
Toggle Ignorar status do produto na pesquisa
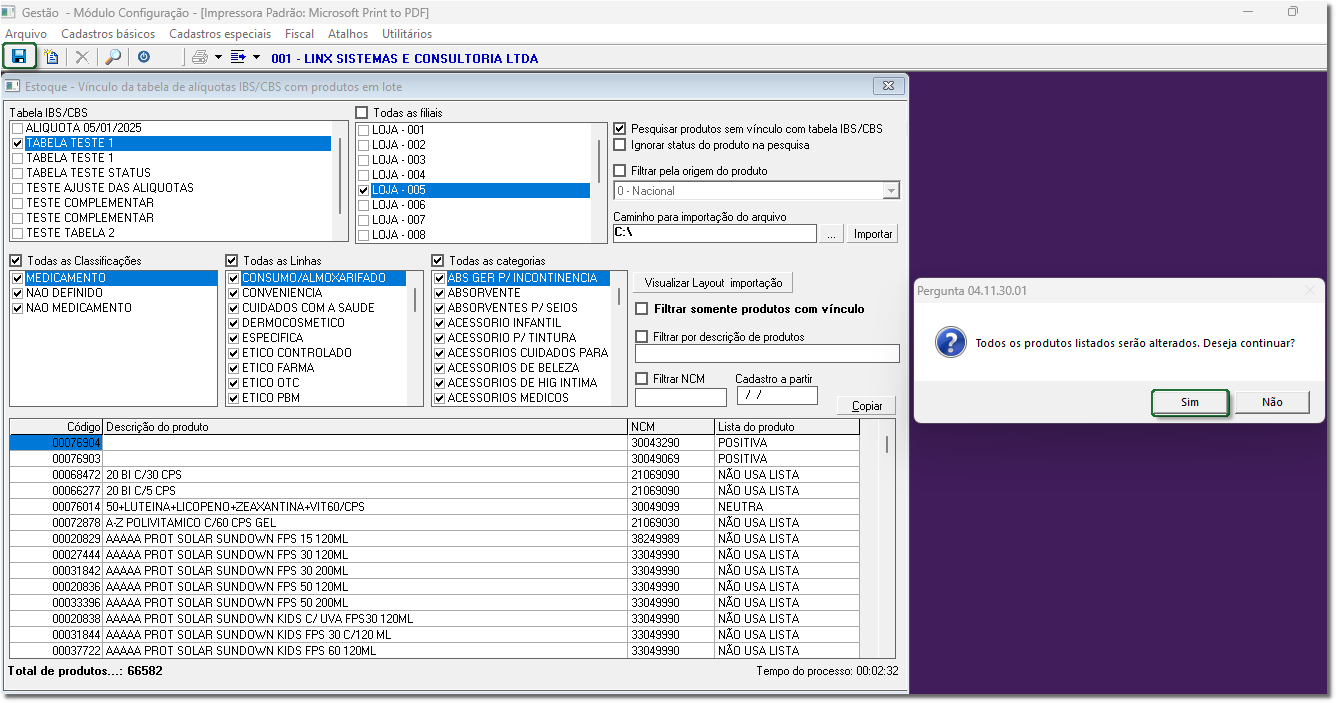click(620, 145)
